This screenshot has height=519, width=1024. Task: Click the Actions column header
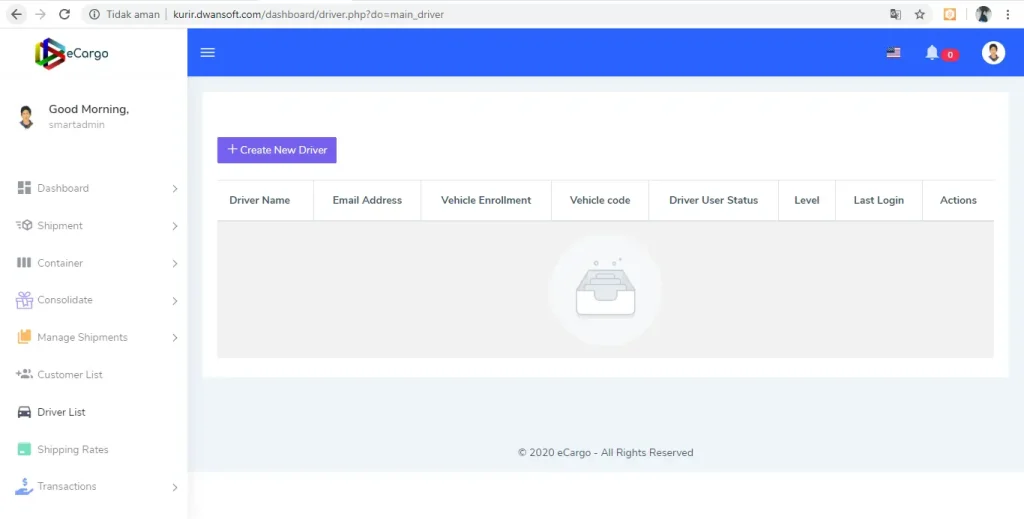click(958, 200)
